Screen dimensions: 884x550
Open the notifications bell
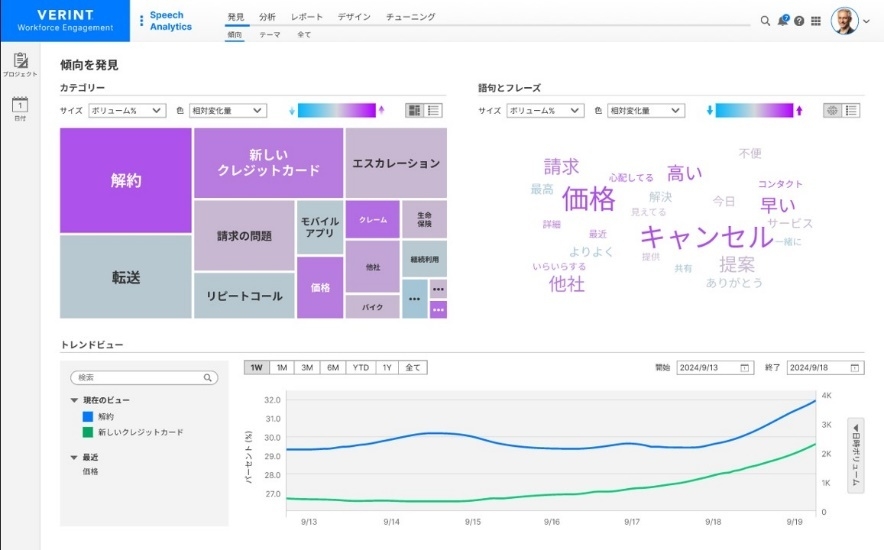tap(782, 20)
